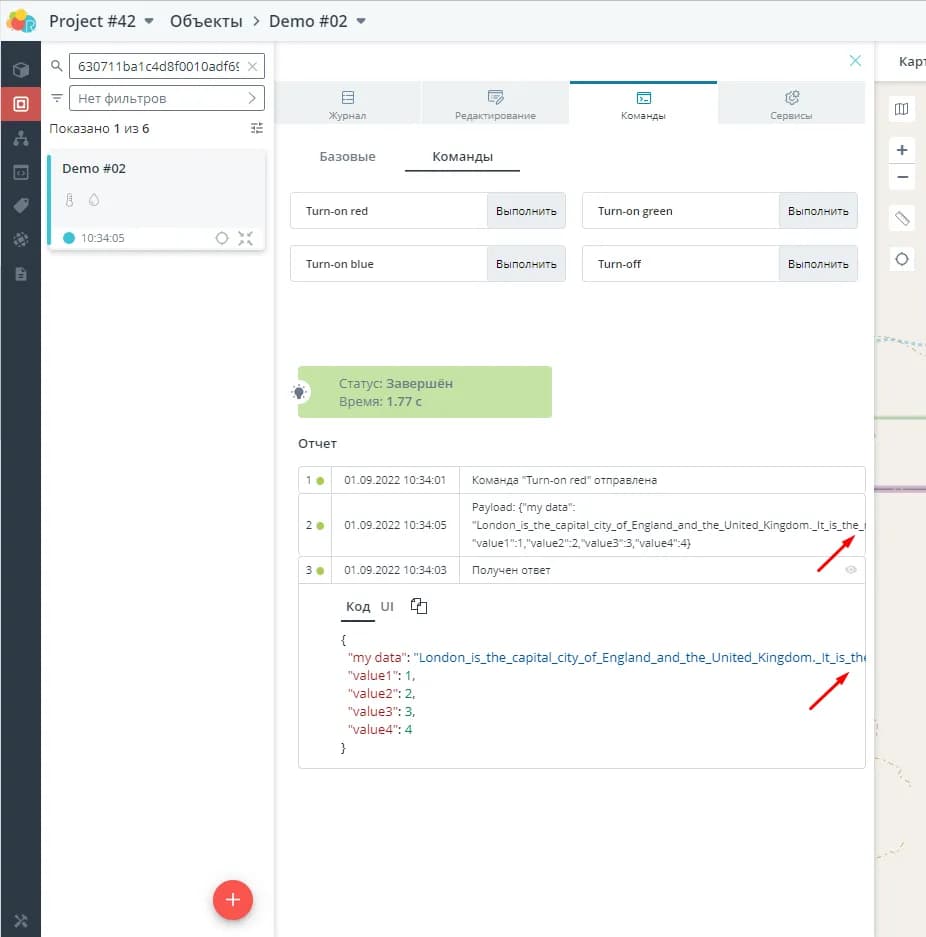
Task: Click the object search input field
Action: pyautogui.click(x=156, y=67)
